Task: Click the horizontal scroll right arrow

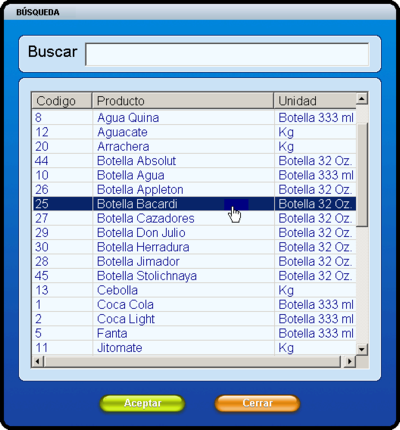Action: click(349, 361)
